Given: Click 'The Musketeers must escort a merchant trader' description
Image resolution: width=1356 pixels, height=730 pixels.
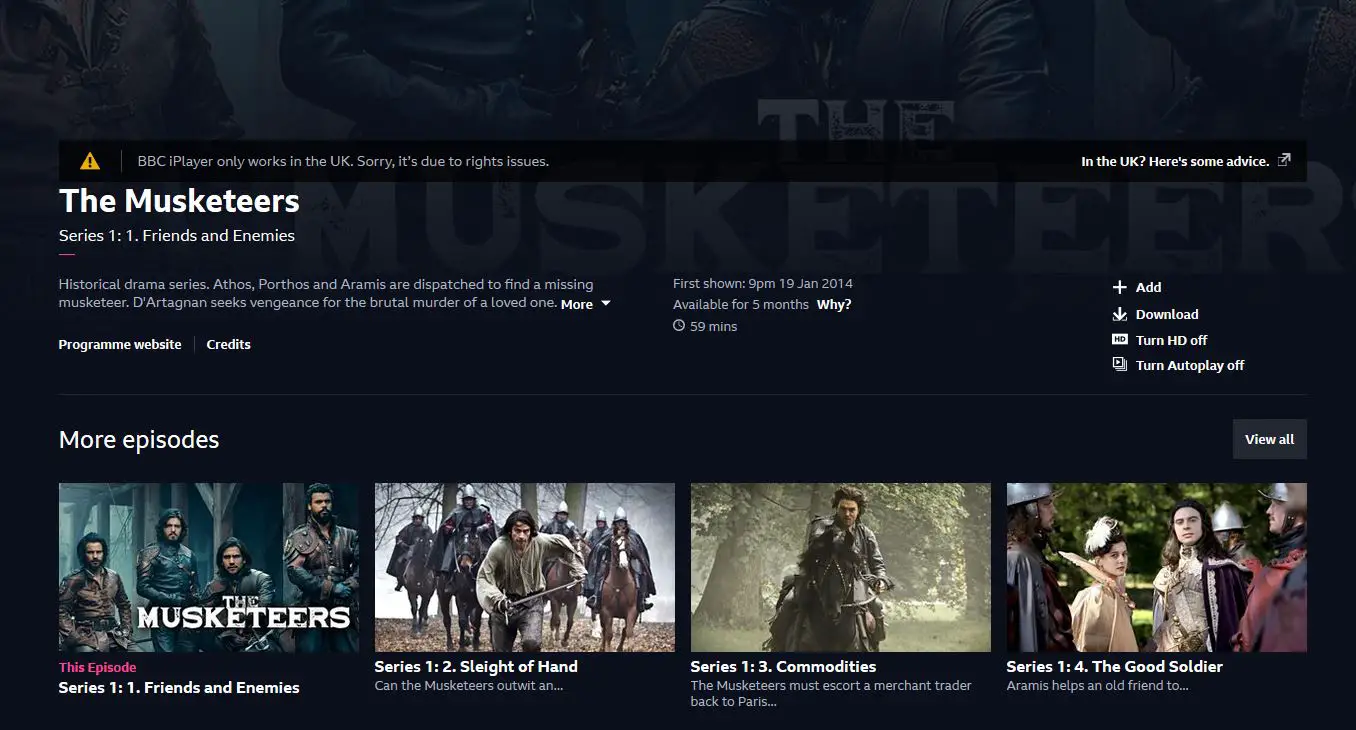Looking at the screenshot, I should (831, 693).
